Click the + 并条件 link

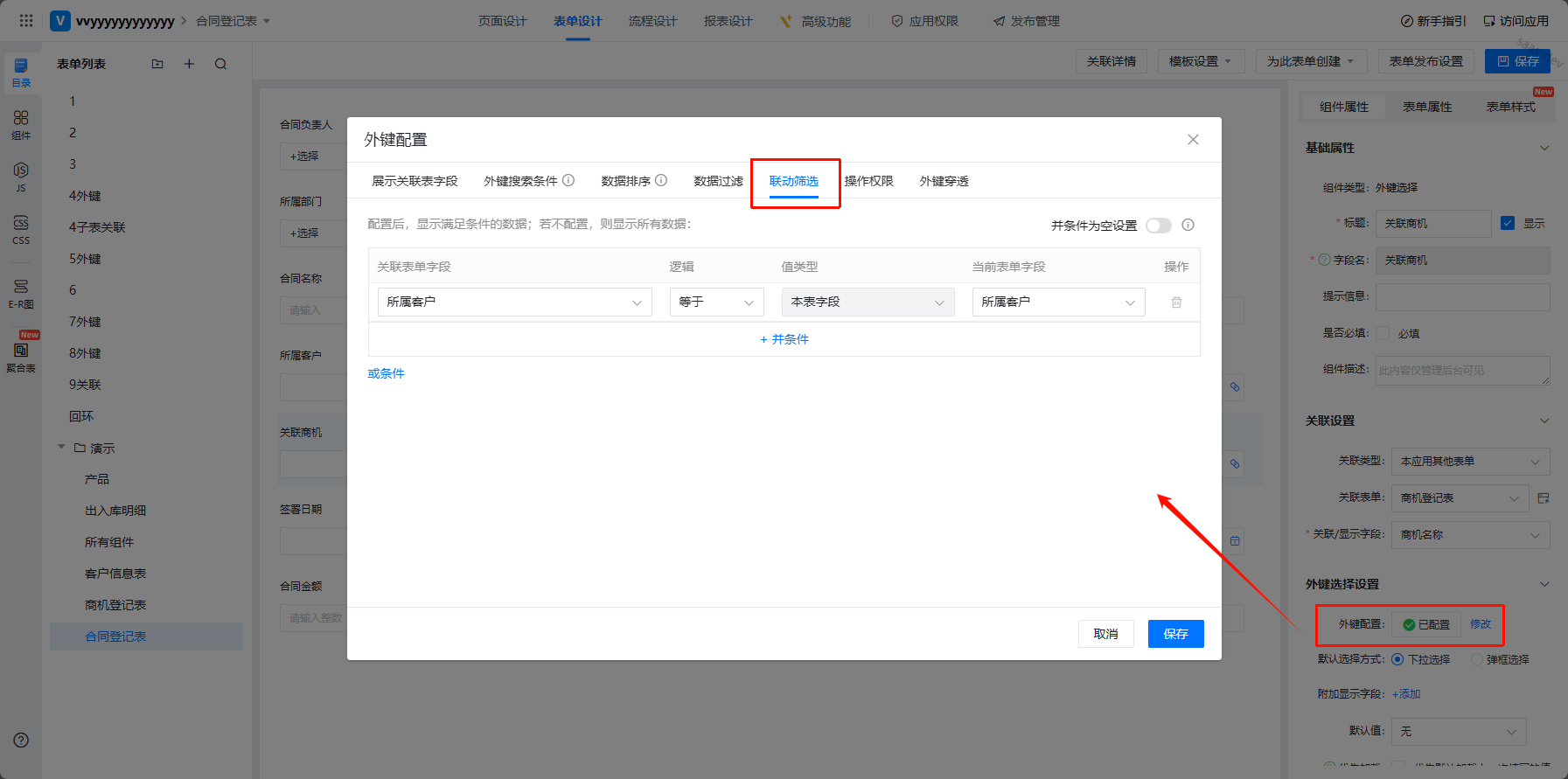(784, 339)
